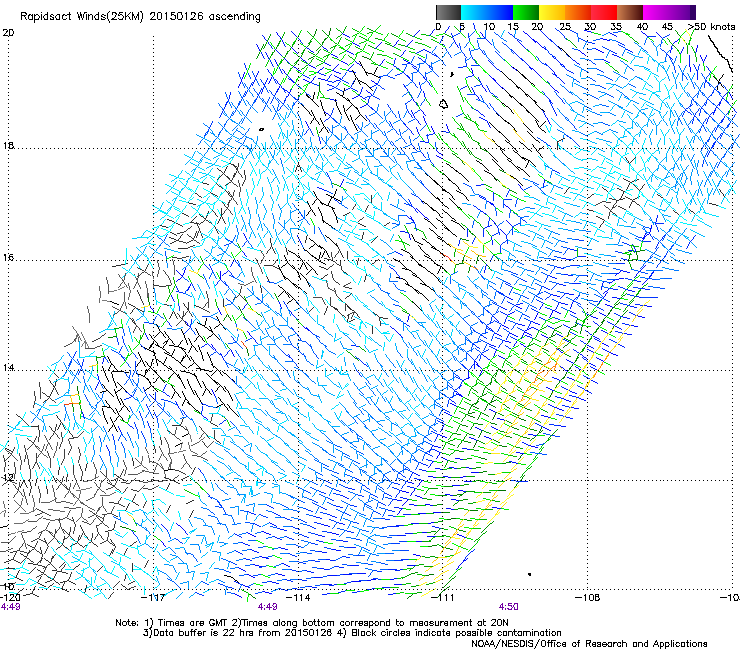Click the '25' legend scale label

pos(565,27)
